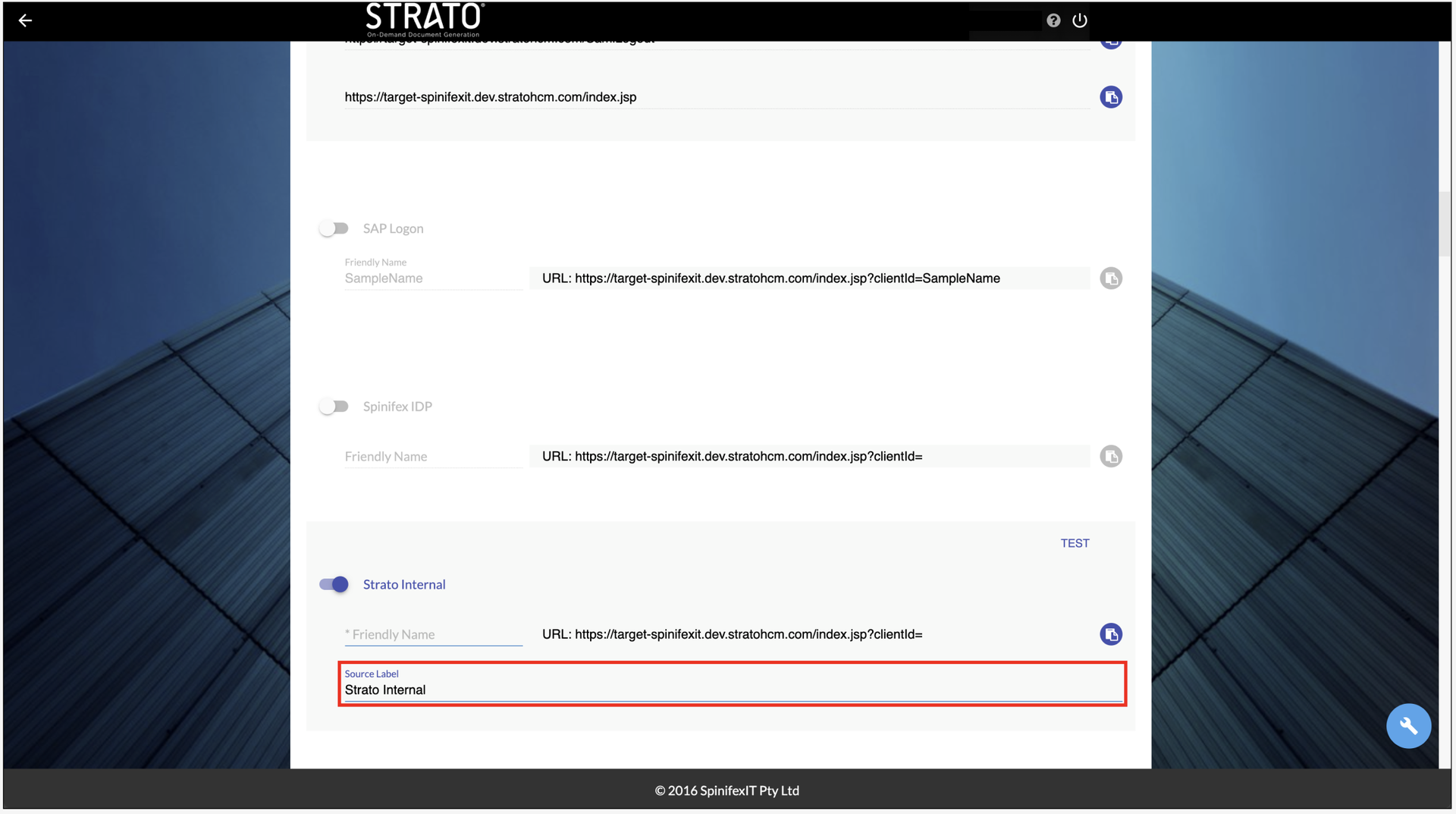Copy the Spinifex IDP client URL
This screenshot has height=814, width=1456.
point(1111,457)
